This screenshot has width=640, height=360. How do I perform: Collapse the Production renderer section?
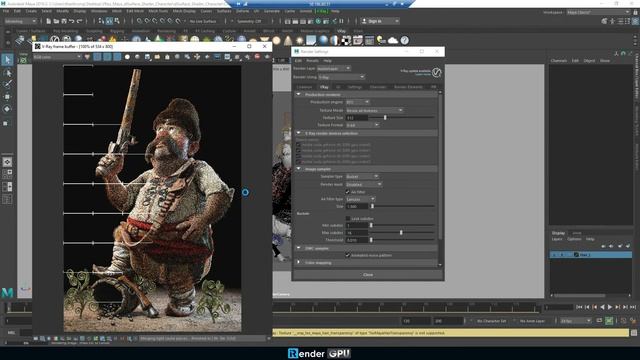298,94
